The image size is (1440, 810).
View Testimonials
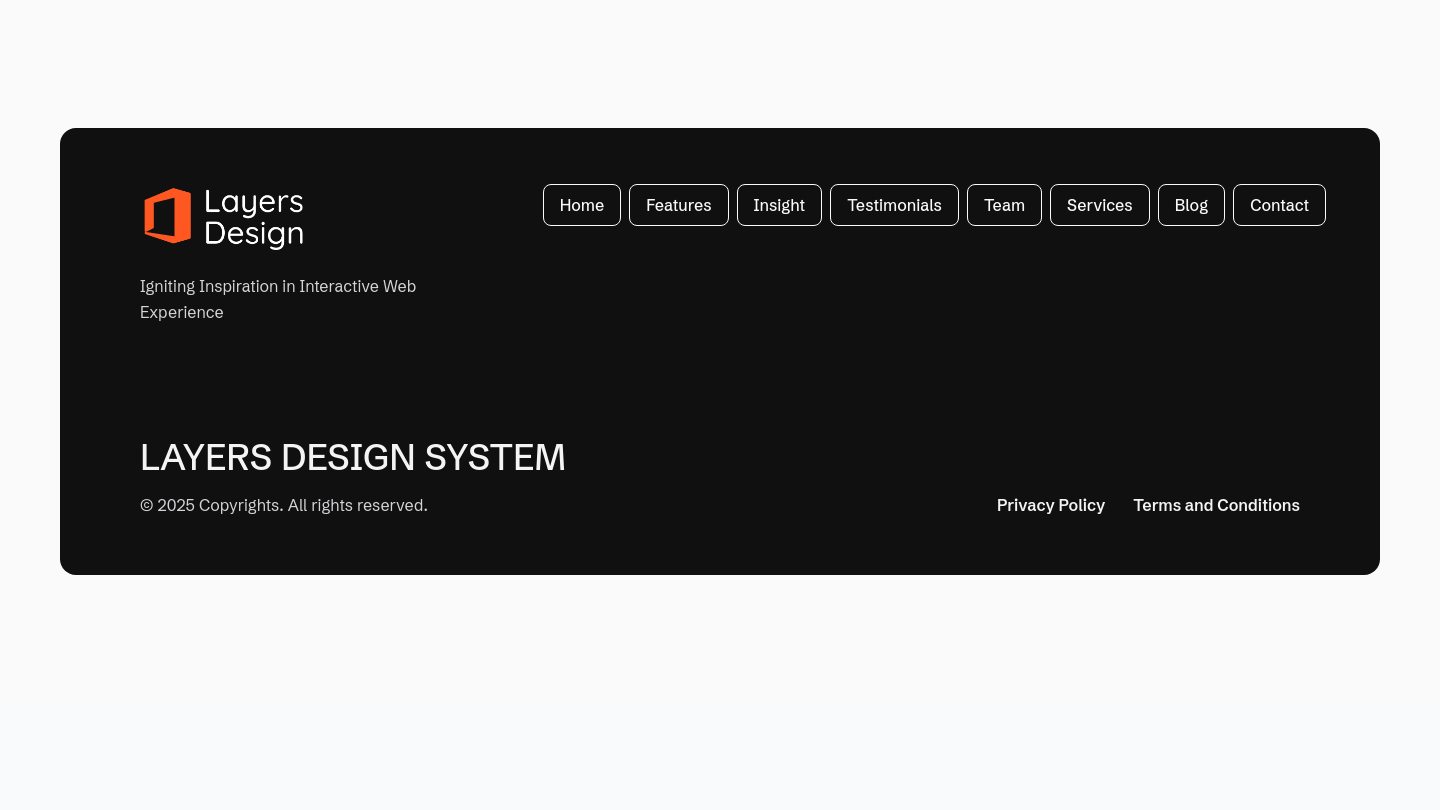click(x=894, y=205)
